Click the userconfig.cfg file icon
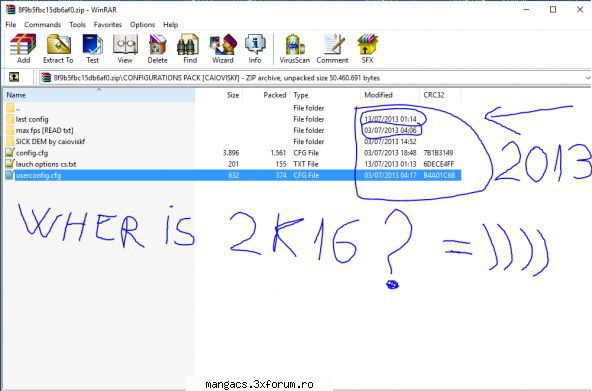592x391 pixels. [x=10, y=175]
